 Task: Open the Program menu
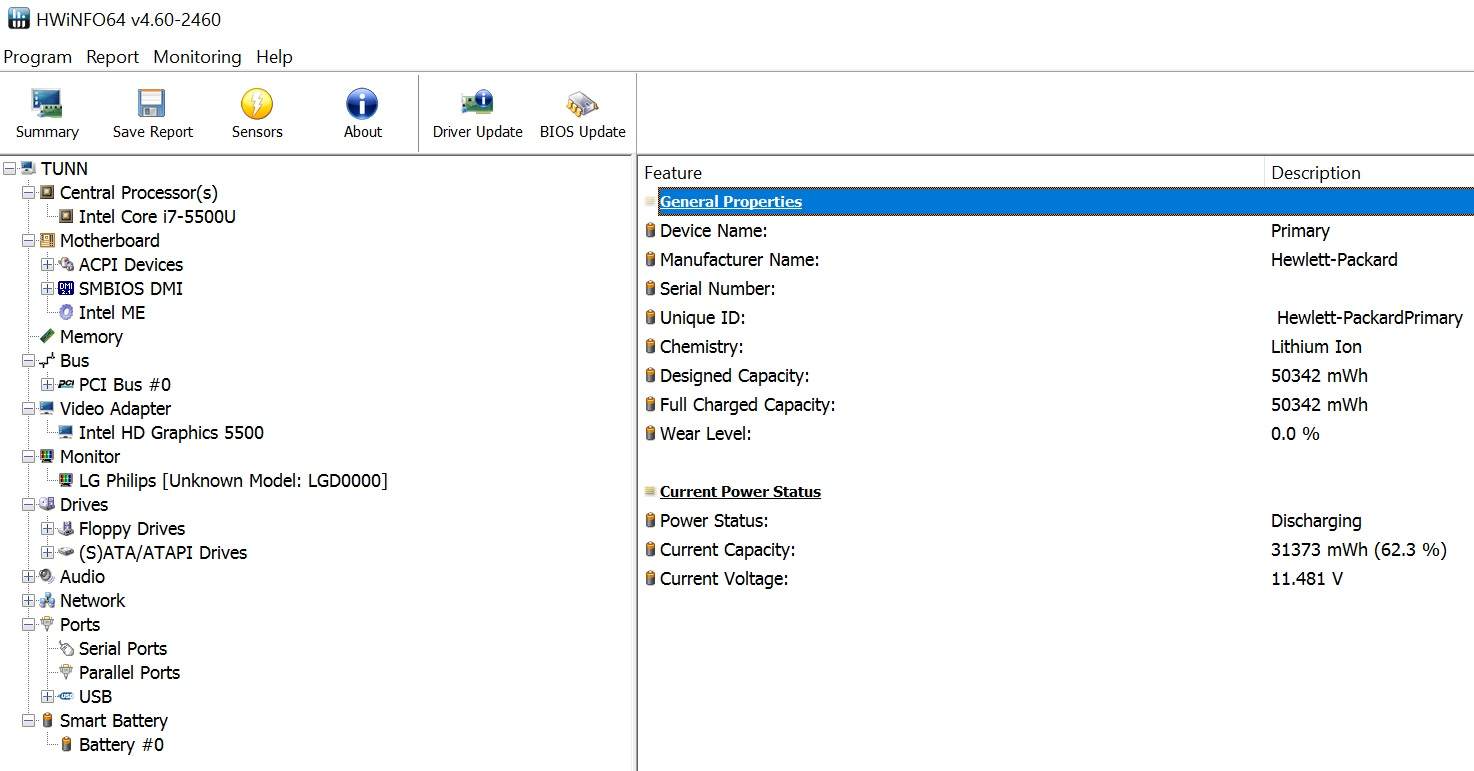coord(38,57)
